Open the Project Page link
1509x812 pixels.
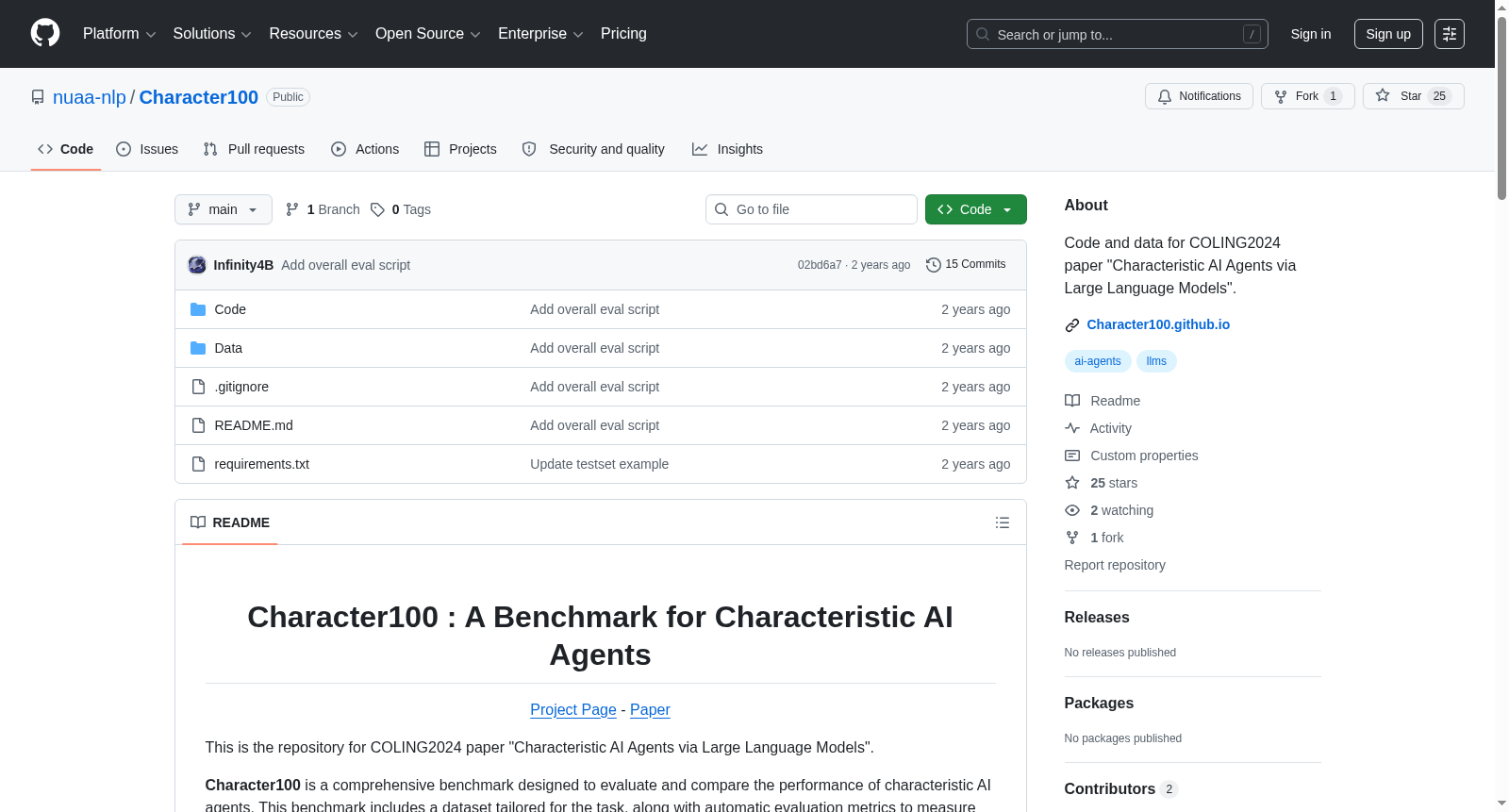tap(573, 709)
